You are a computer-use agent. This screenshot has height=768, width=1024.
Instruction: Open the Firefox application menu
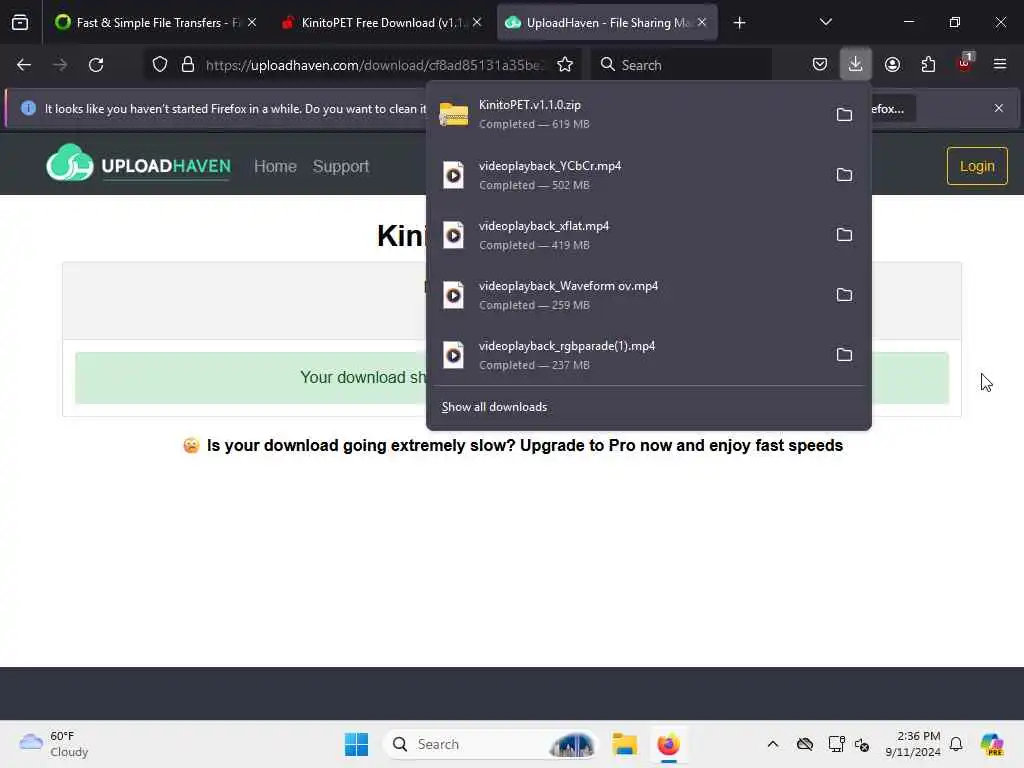(1000, 65)
